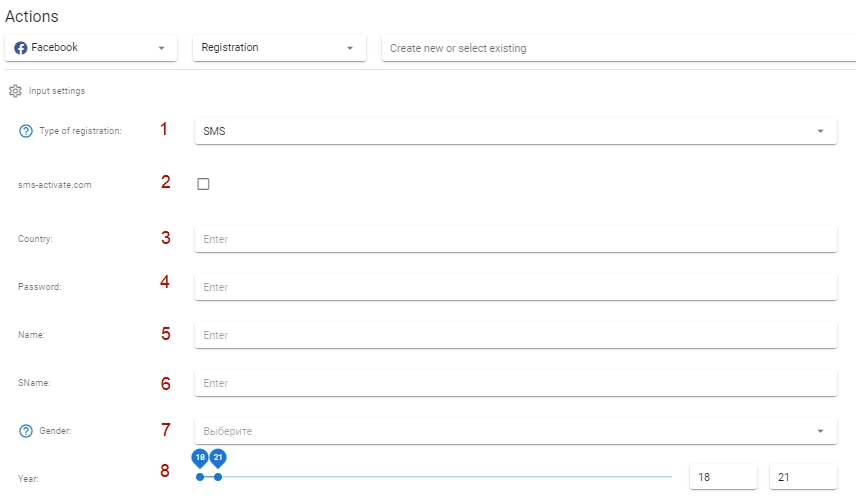Open the Gender selection dropdown
Viewport: 856px width, 496px height.
515,431
